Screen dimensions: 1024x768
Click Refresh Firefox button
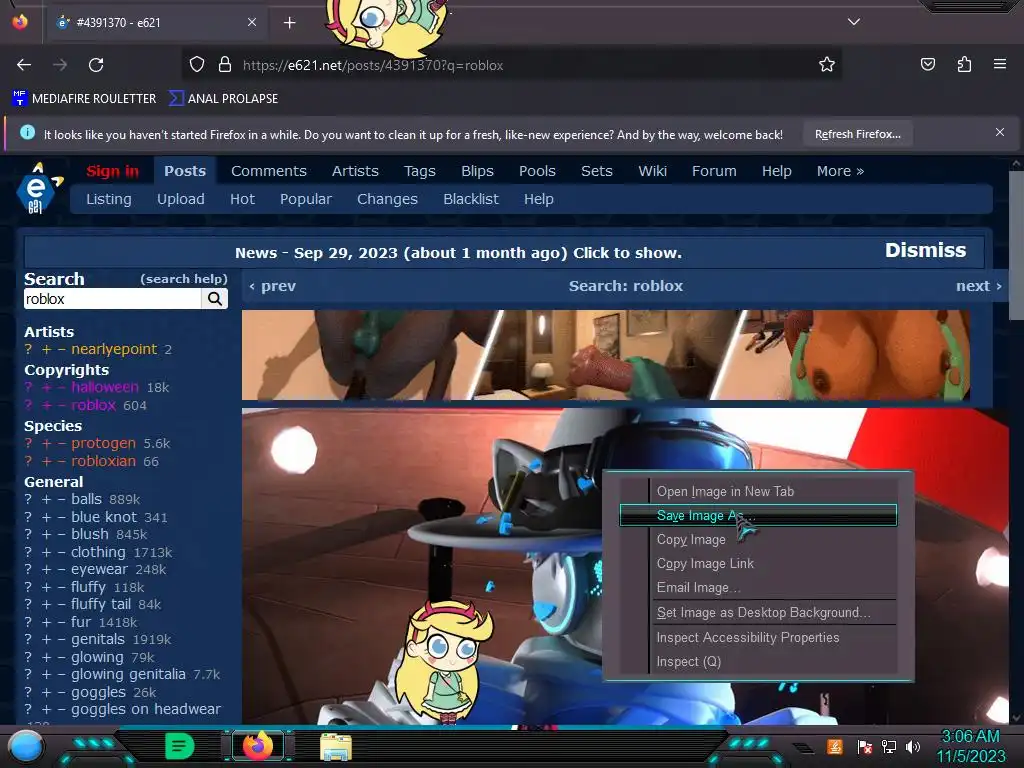click(857, 134)
